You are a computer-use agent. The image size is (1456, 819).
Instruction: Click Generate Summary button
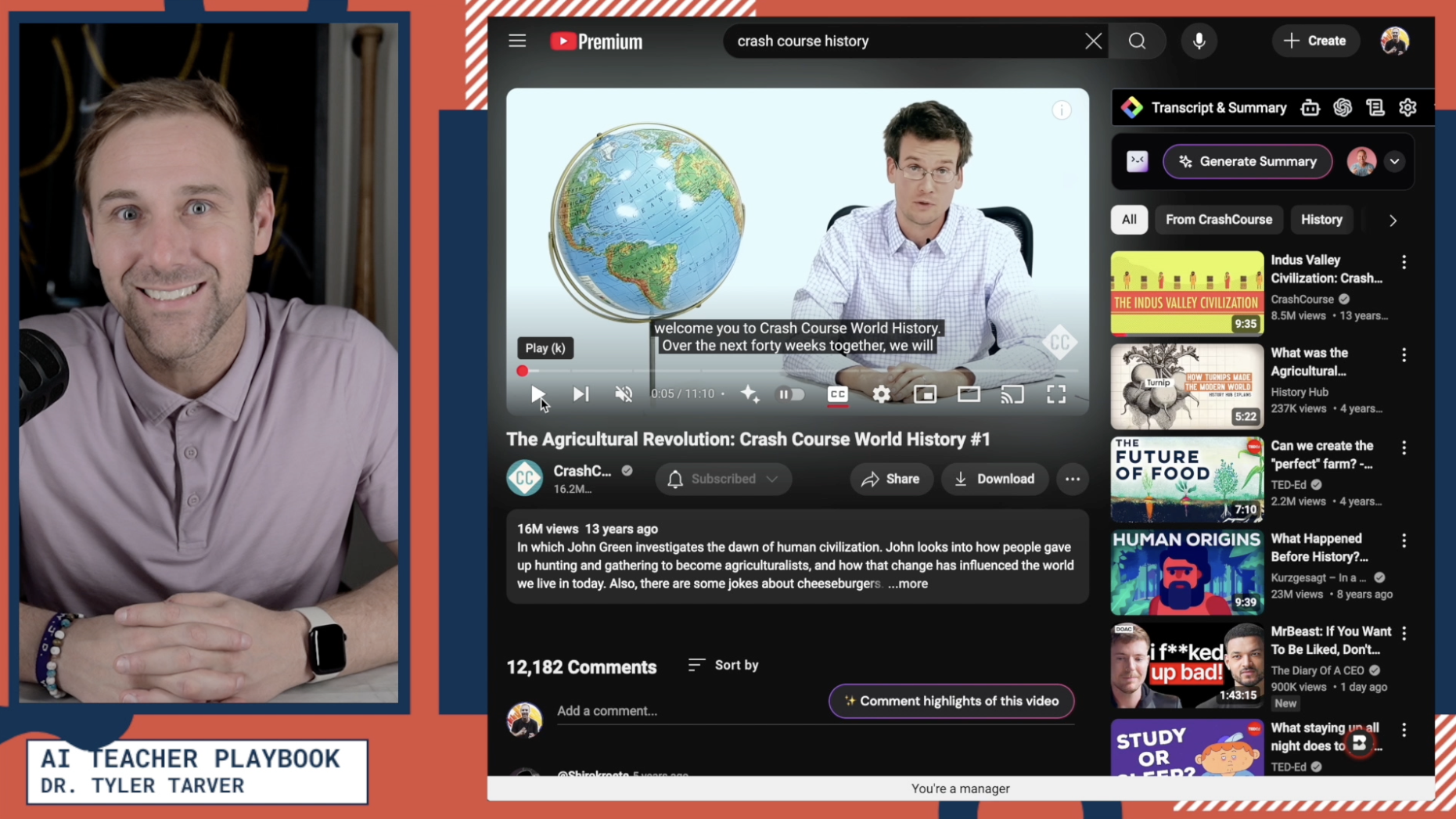tap(1247, 161)
